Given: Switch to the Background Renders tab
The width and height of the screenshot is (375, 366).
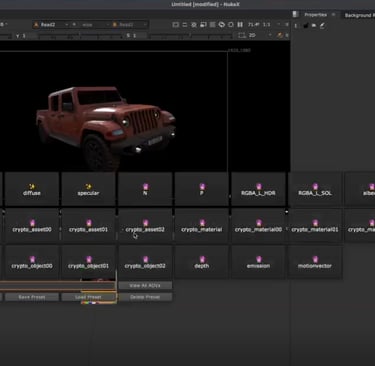Looking at the screenshot, I should point(359,15).
